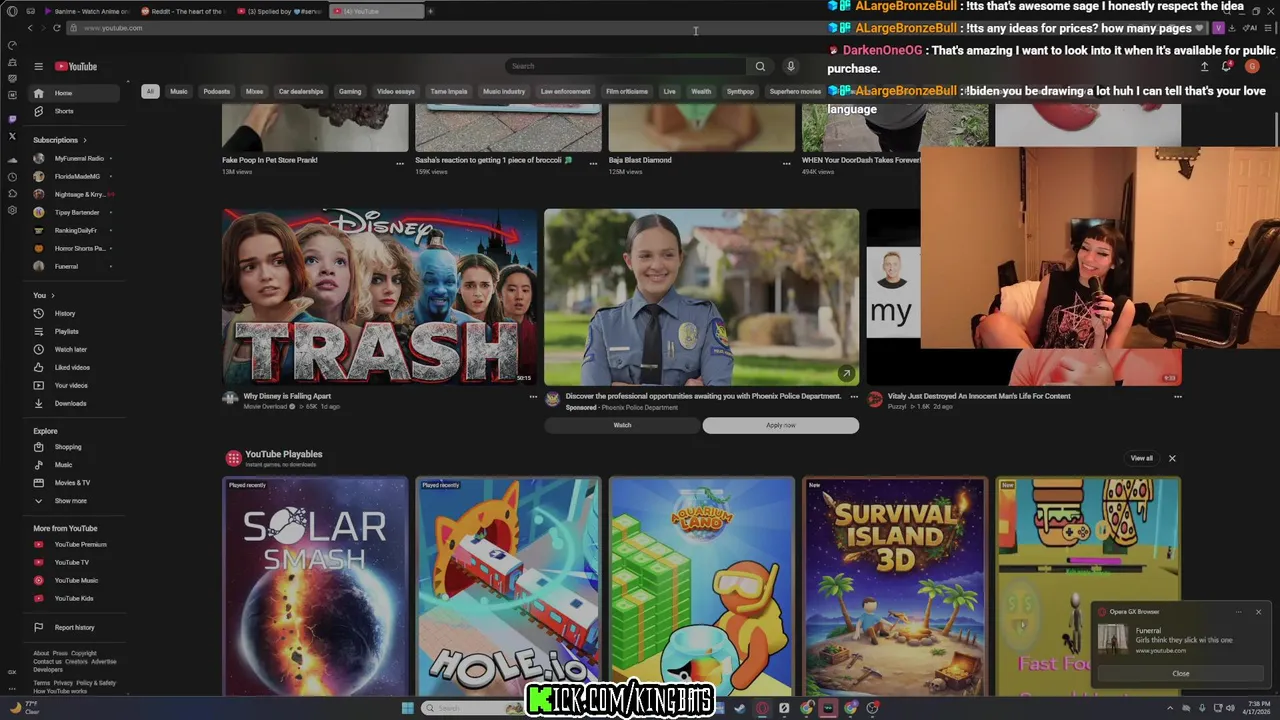Image resolution: width=1280 pixels, height=720 pixels.
Task: Switch to the Reddit browser tab
Action: click(x=183, y=11)
